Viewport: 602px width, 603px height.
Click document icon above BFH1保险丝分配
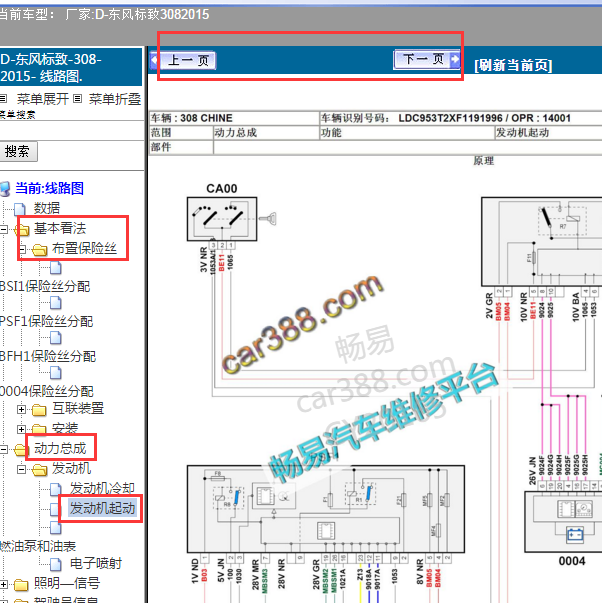[x=56, y=338]
